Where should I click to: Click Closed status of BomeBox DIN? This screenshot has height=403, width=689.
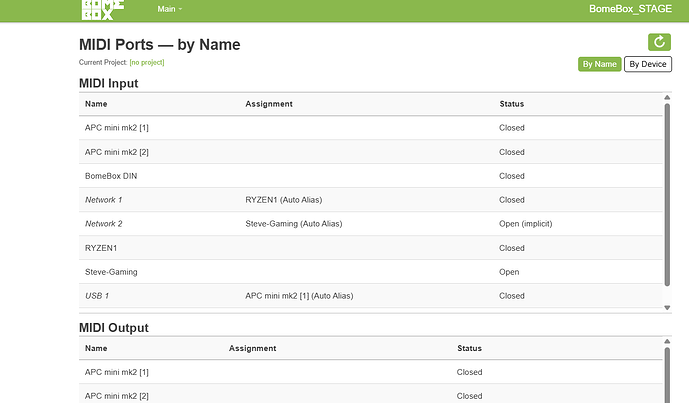click(511, 176)
